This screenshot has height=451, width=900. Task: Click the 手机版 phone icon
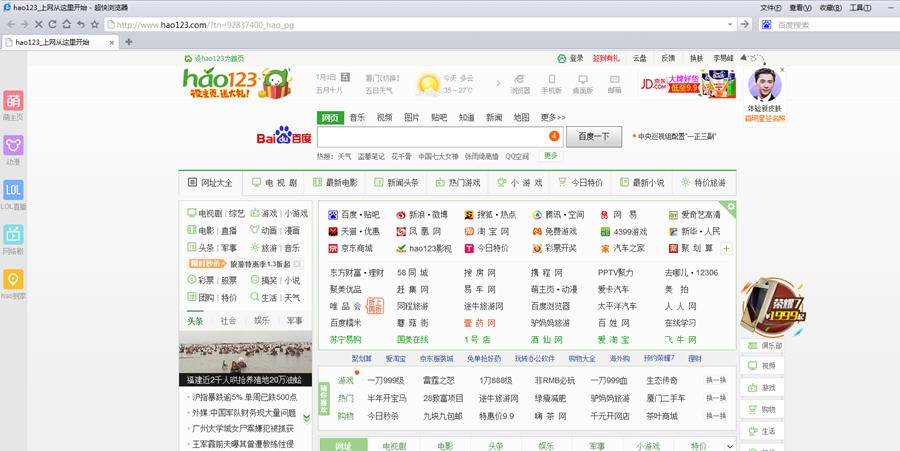click(x=552, y=79)
